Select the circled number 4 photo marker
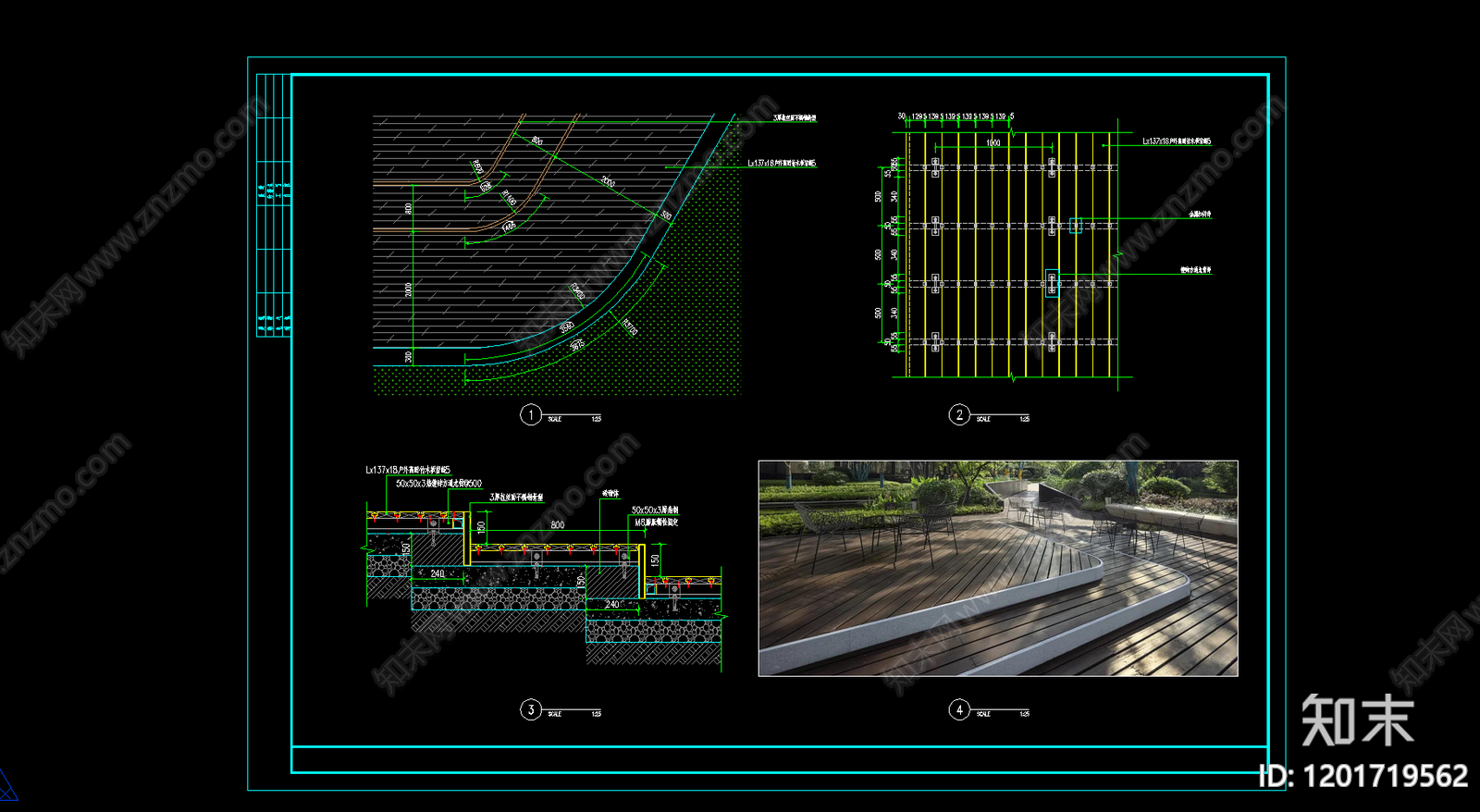The width and height of the screenshot is (1480, 812). coord(959,709)
